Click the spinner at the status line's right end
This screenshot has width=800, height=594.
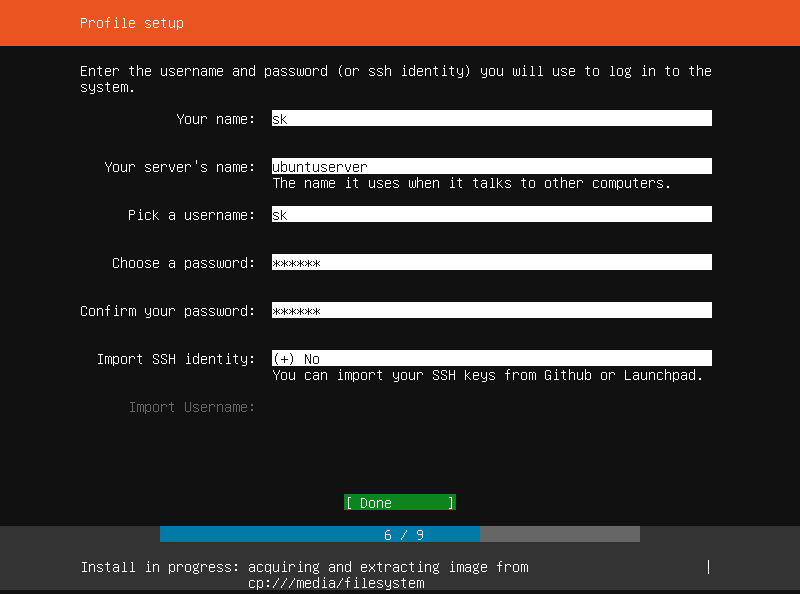[708, 567]
